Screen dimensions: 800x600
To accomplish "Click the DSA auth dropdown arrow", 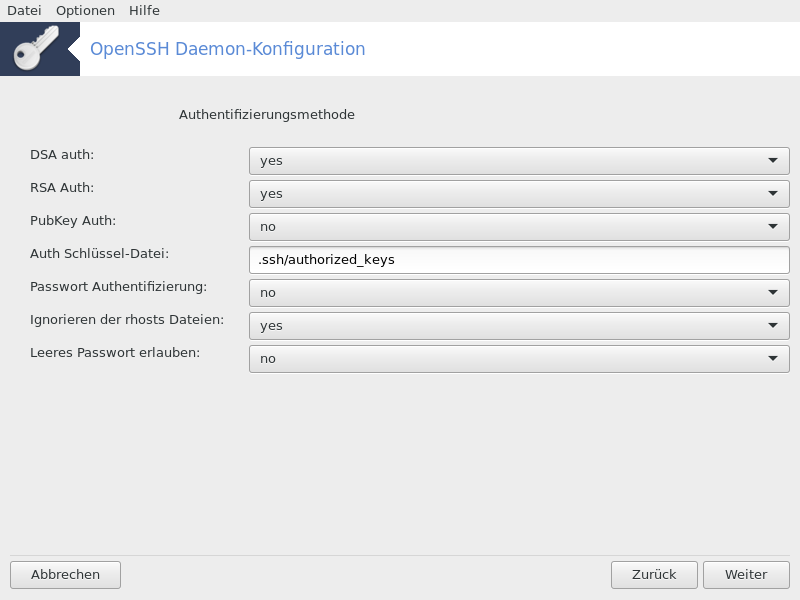I will [773, 161].
